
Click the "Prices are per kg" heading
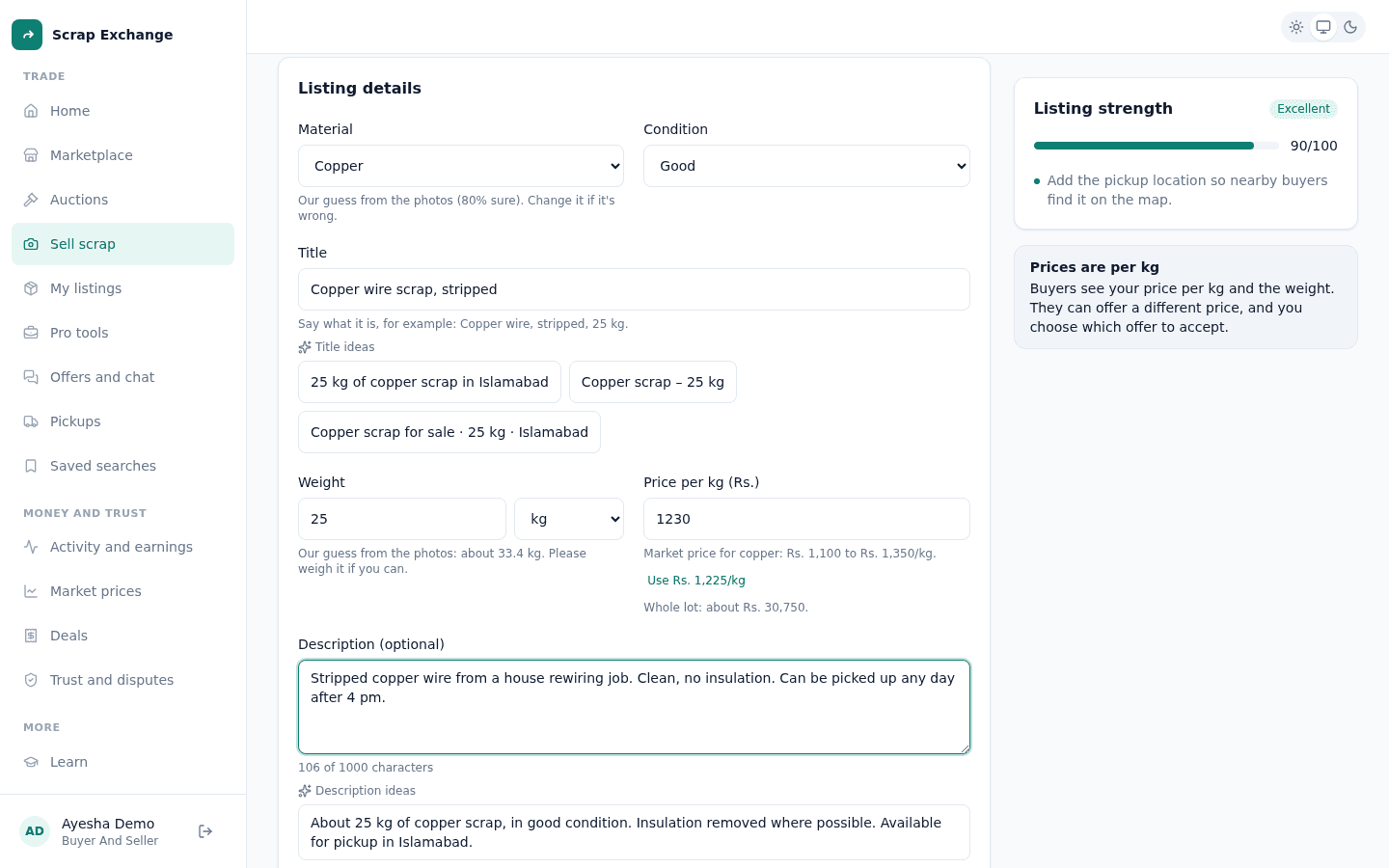pyautogui.click(x=1095, y=267)
